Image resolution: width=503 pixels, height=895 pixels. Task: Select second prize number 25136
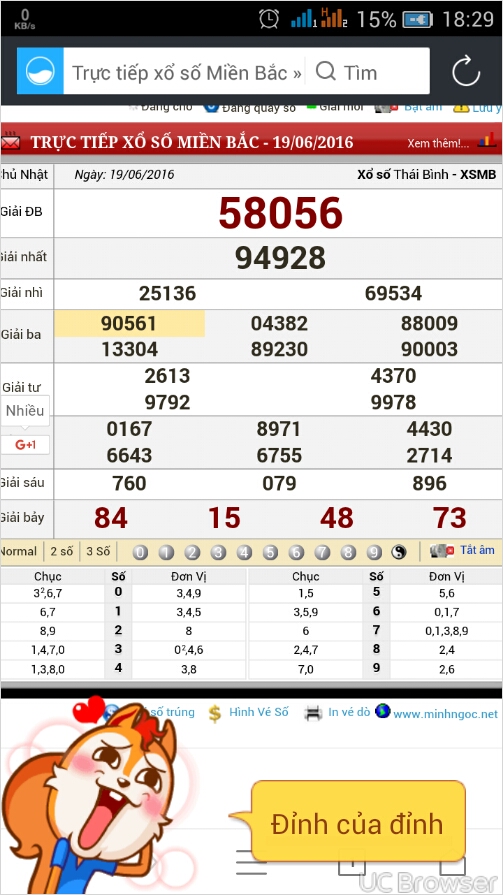pos(167,293)
